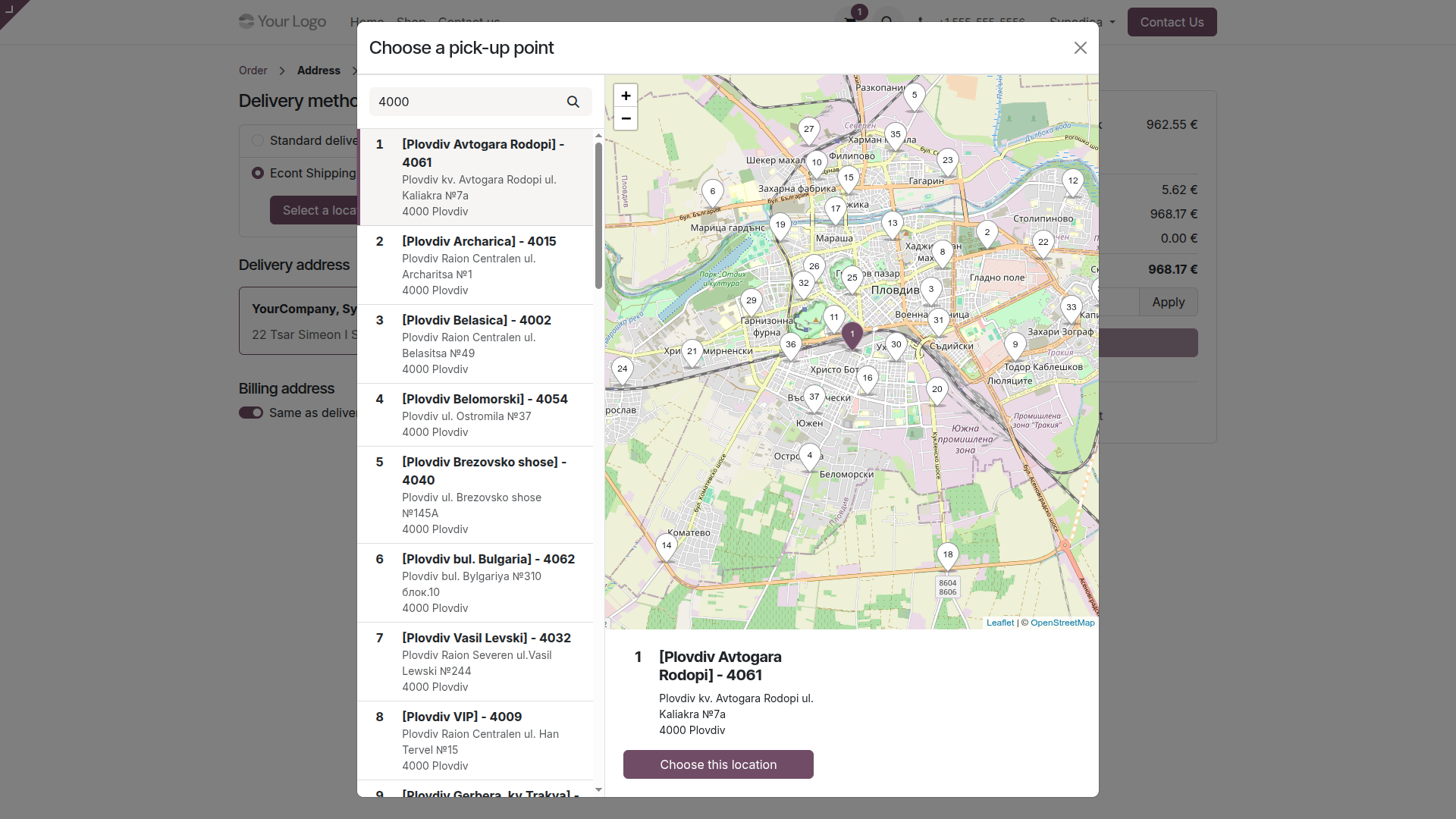Select the Plovdiv Brezovsko shose 4040 entry

point(475,495)
